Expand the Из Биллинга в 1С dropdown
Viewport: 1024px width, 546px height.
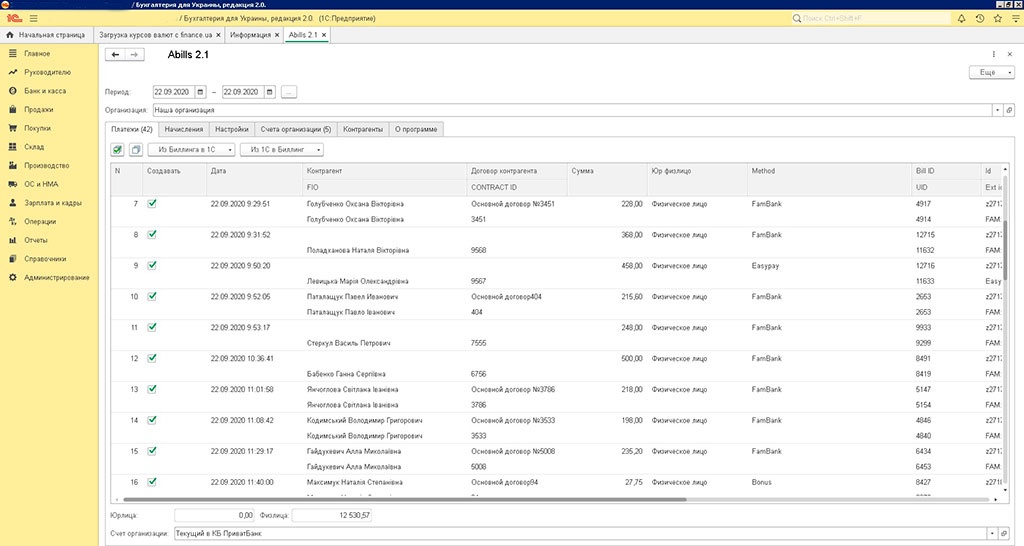[191, 150]
